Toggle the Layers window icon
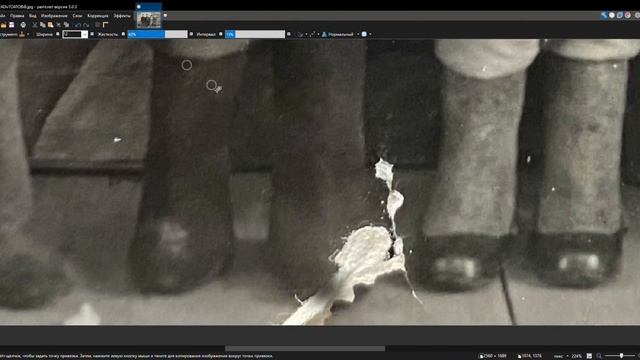 tap(620, 15)
